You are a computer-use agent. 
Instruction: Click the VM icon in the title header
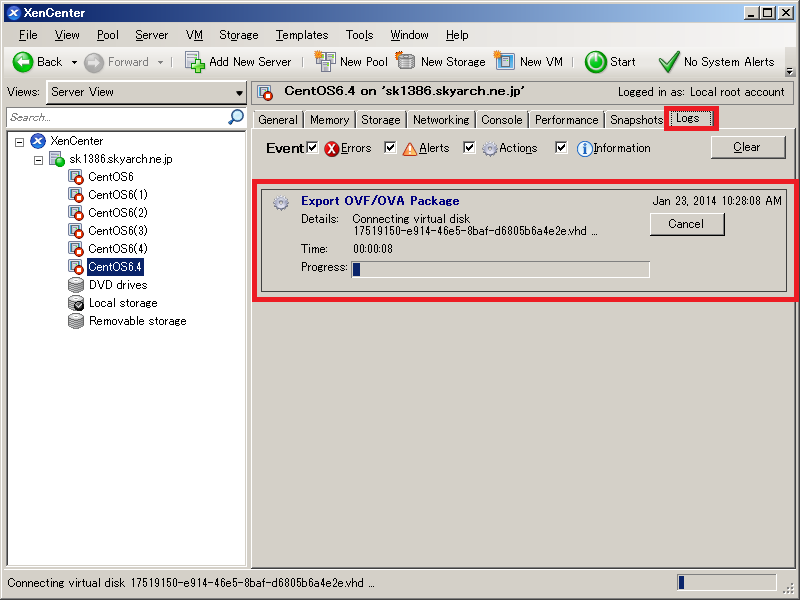(265, 93)
